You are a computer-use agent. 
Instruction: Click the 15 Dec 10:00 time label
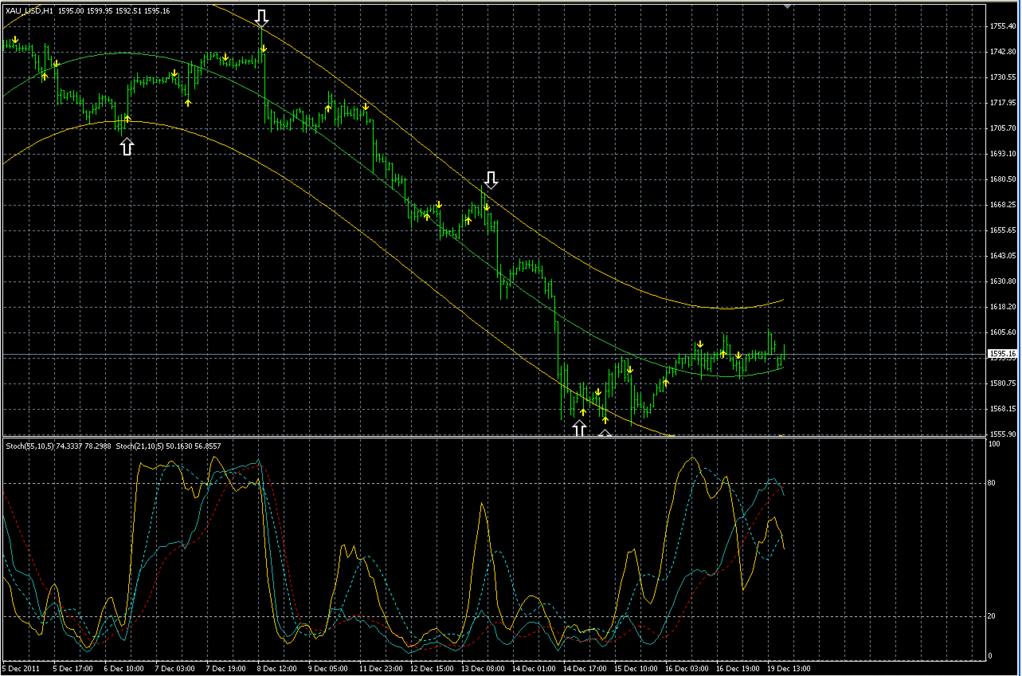pos(635,669)
